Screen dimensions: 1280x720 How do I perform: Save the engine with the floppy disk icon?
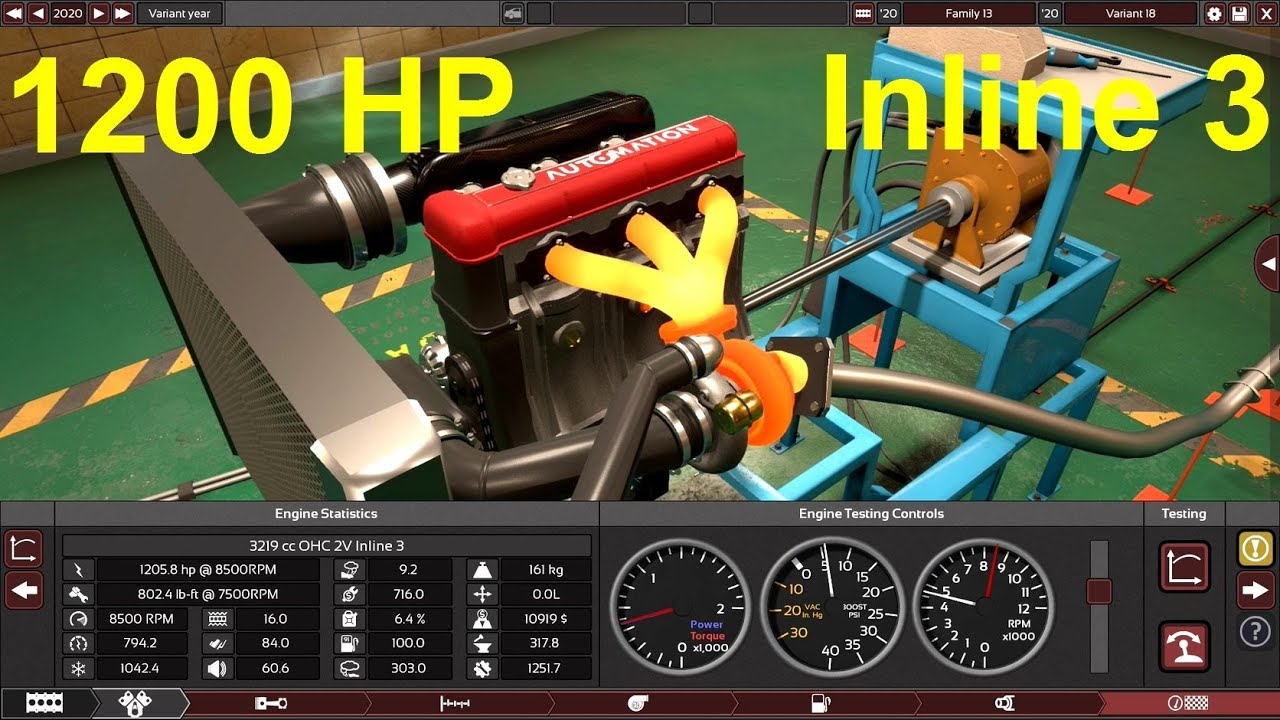1240,13
